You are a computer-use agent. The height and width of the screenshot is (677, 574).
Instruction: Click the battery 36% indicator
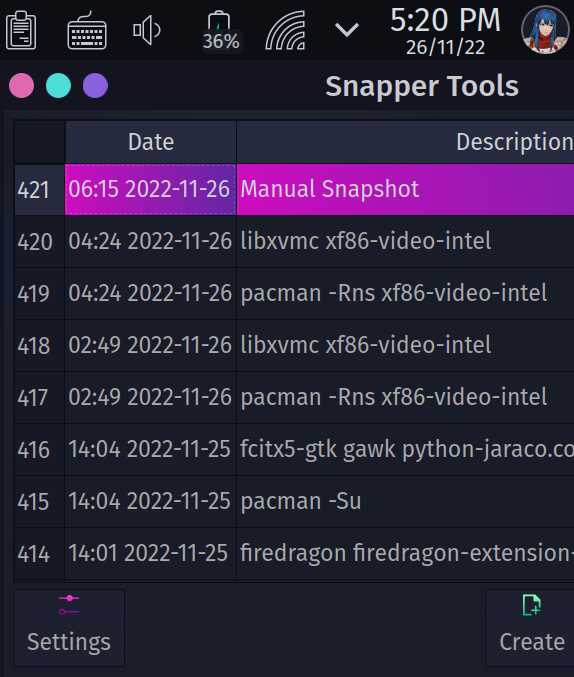tap(220, 31)
